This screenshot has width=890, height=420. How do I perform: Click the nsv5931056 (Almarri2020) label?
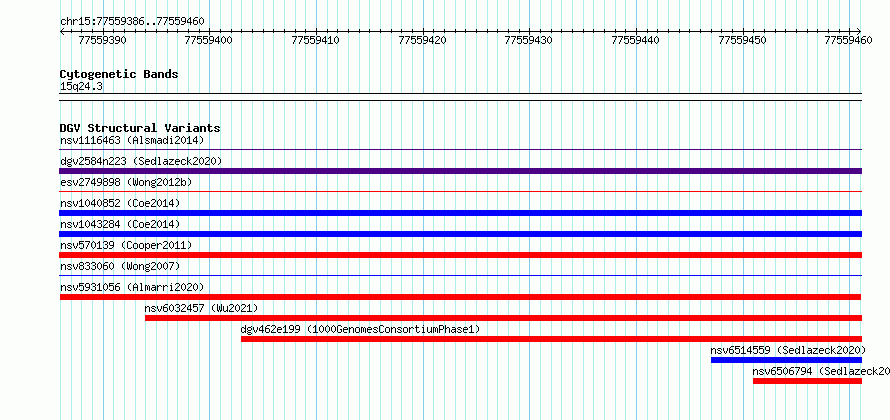point(132,287)
